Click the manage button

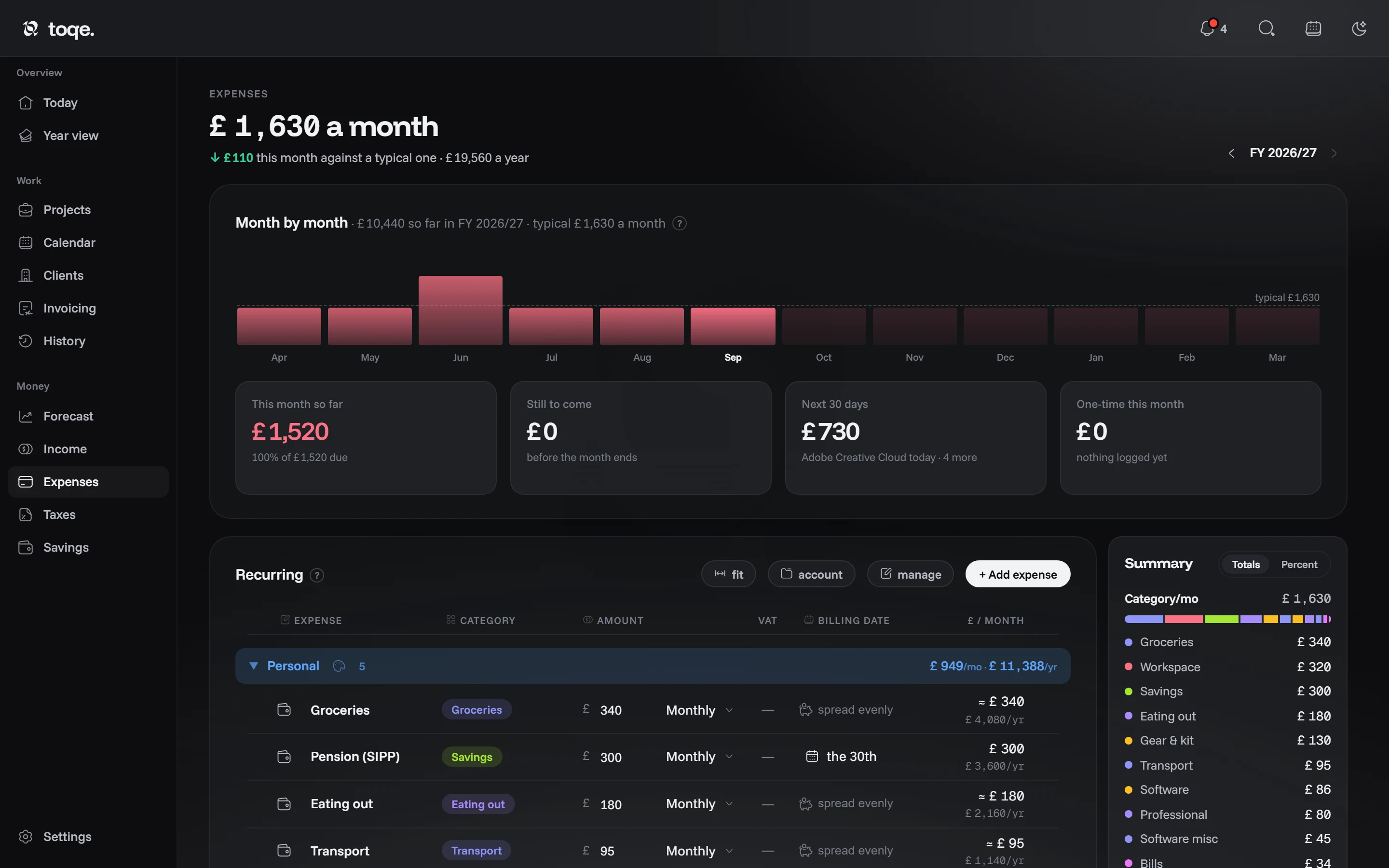click(x=910, y=574)
